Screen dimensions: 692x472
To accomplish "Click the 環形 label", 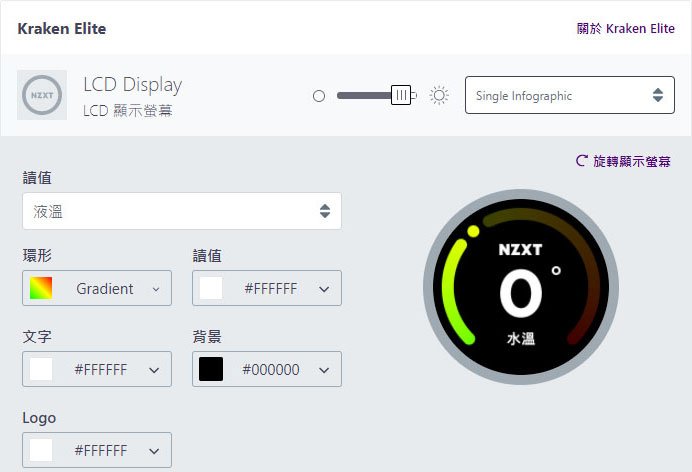I will pos(37,255).
